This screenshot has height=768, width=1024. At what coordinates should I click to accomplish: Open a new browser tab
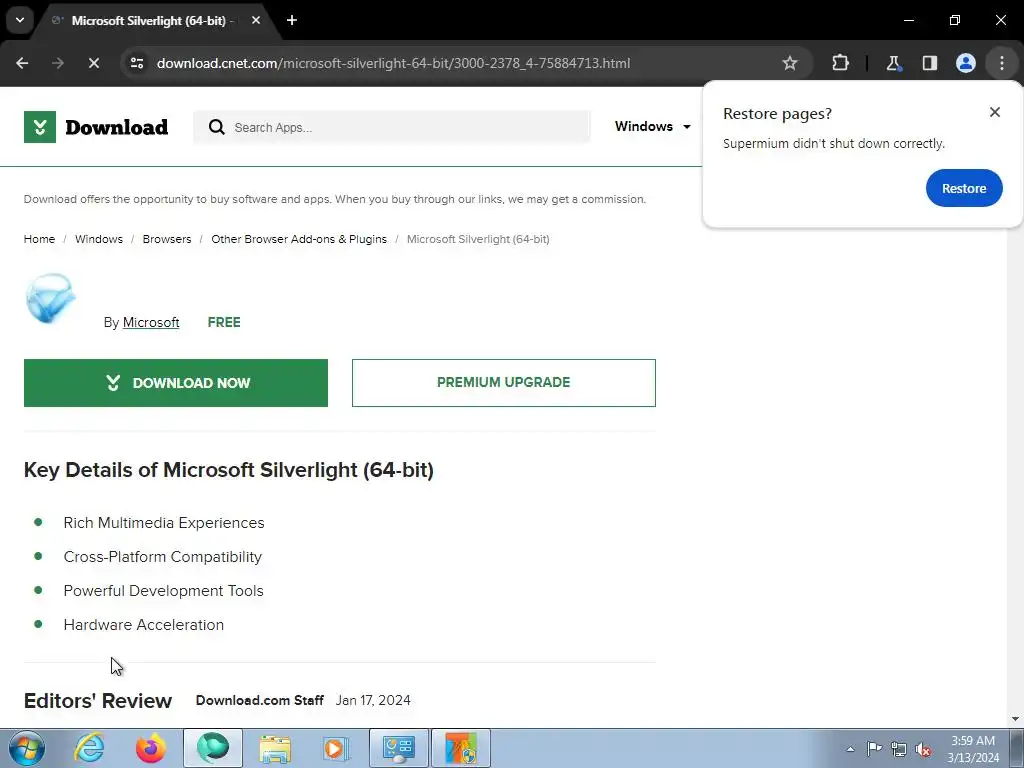pyautogui.click(x=292, y=20)
